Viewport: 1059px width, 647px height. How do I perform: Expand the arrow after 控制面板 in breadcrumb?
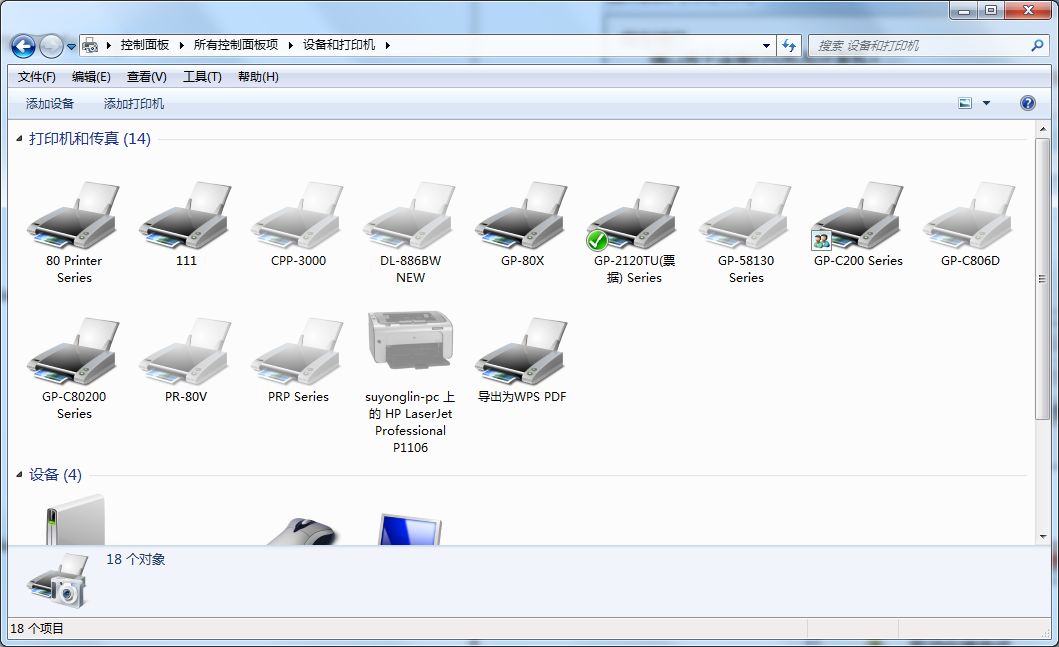point(182,45)
